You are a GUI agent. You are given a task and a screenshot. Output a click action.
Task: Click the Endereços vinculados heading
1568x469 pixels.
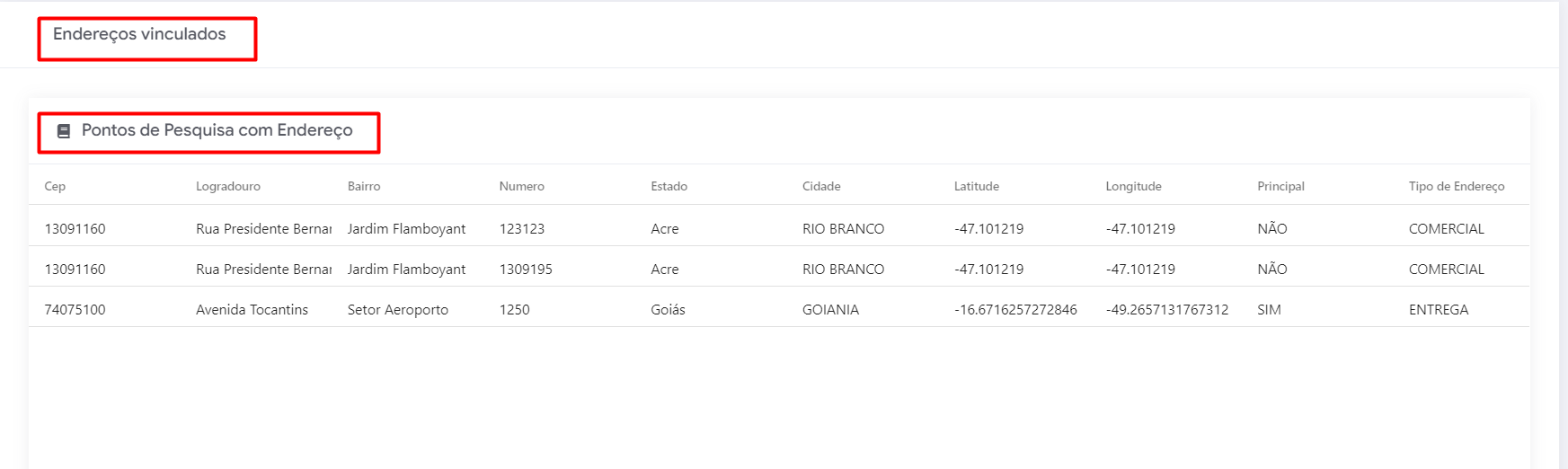[x=139, y=34]
